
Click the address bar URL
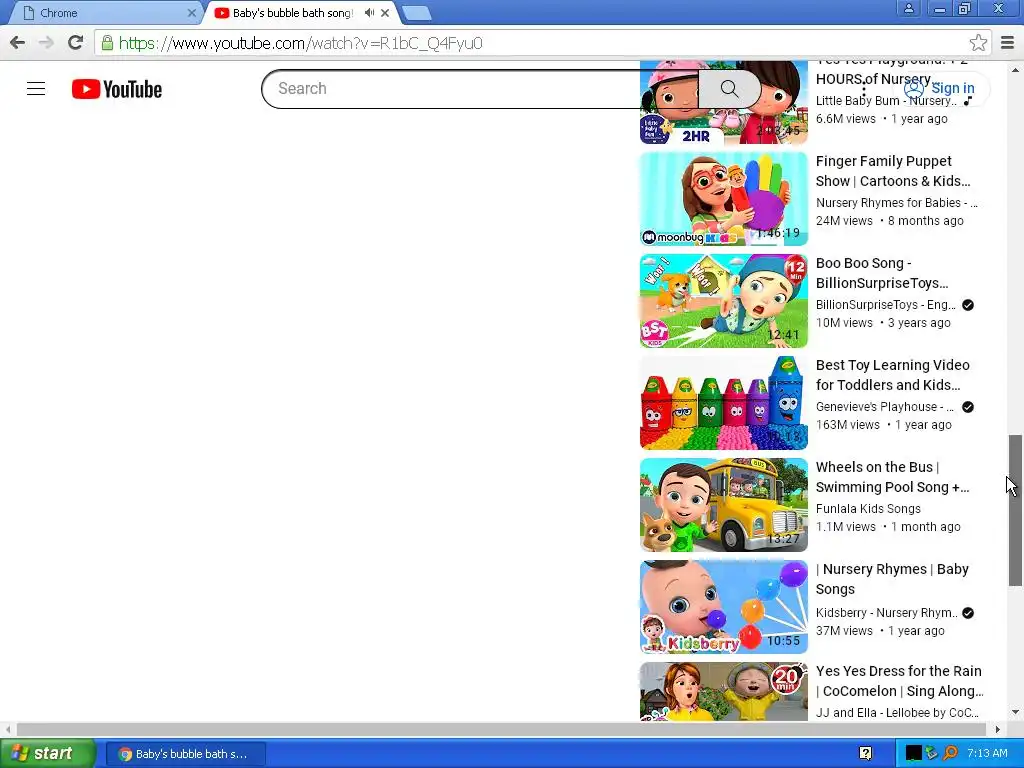click(x=300, y=43)
